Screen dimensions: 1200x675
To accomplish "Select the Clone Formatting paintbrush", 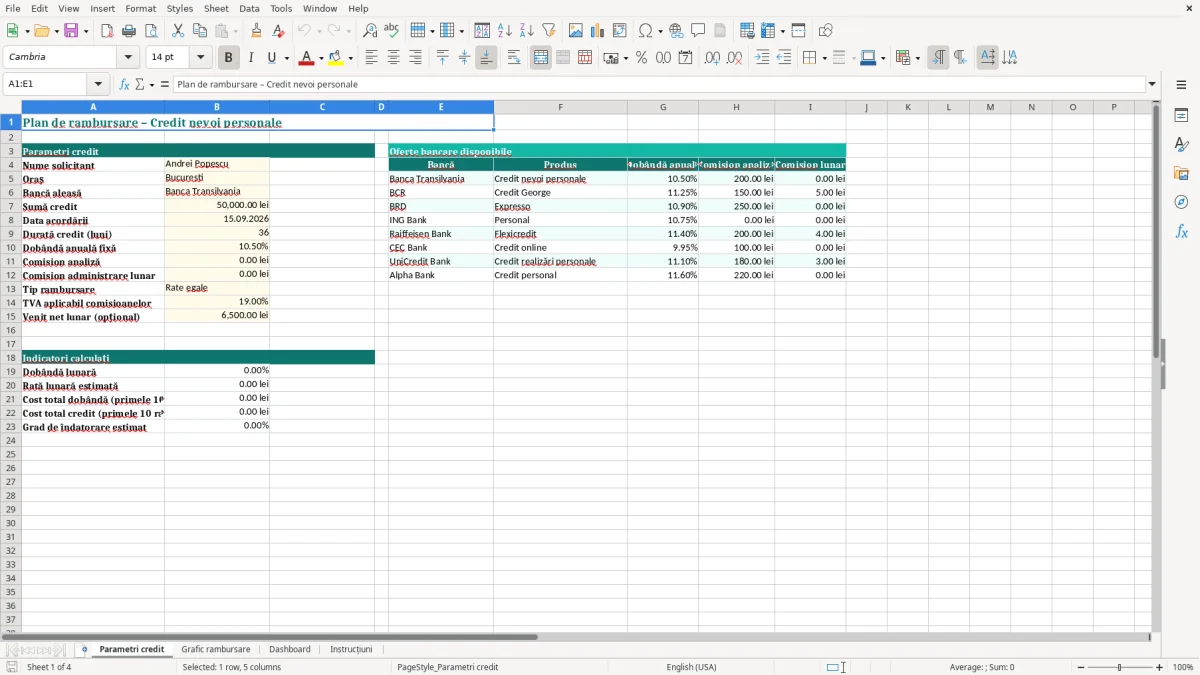I will click(257, 31).
